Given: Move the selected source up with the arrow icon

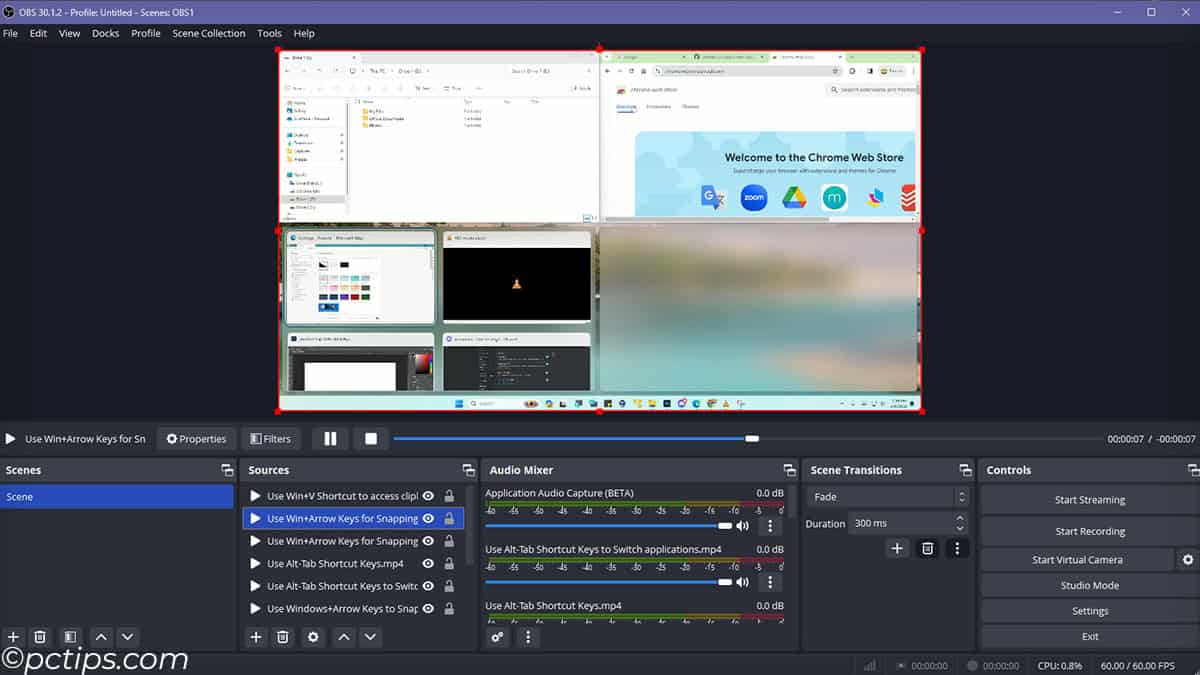Looking at the screenshot, I should tap(342, 637).
